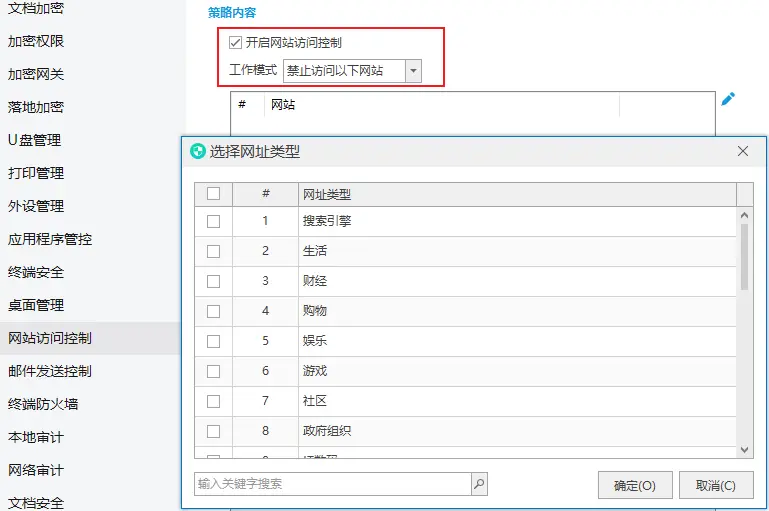The height and width of the screenshot is (511, 769).
Task: Click the 购物 row text
Action: point(315,311)
